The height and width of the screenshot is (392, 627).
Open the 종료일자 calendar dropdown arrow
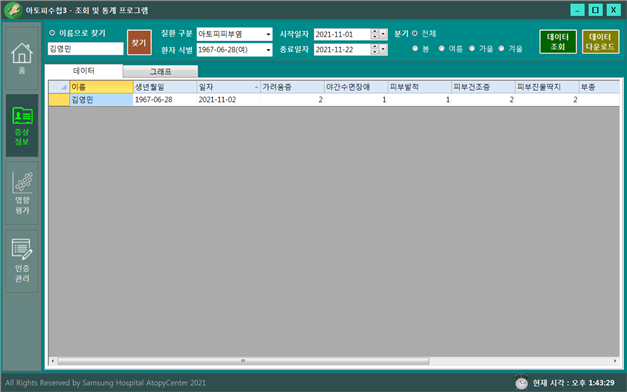[383, 50]
